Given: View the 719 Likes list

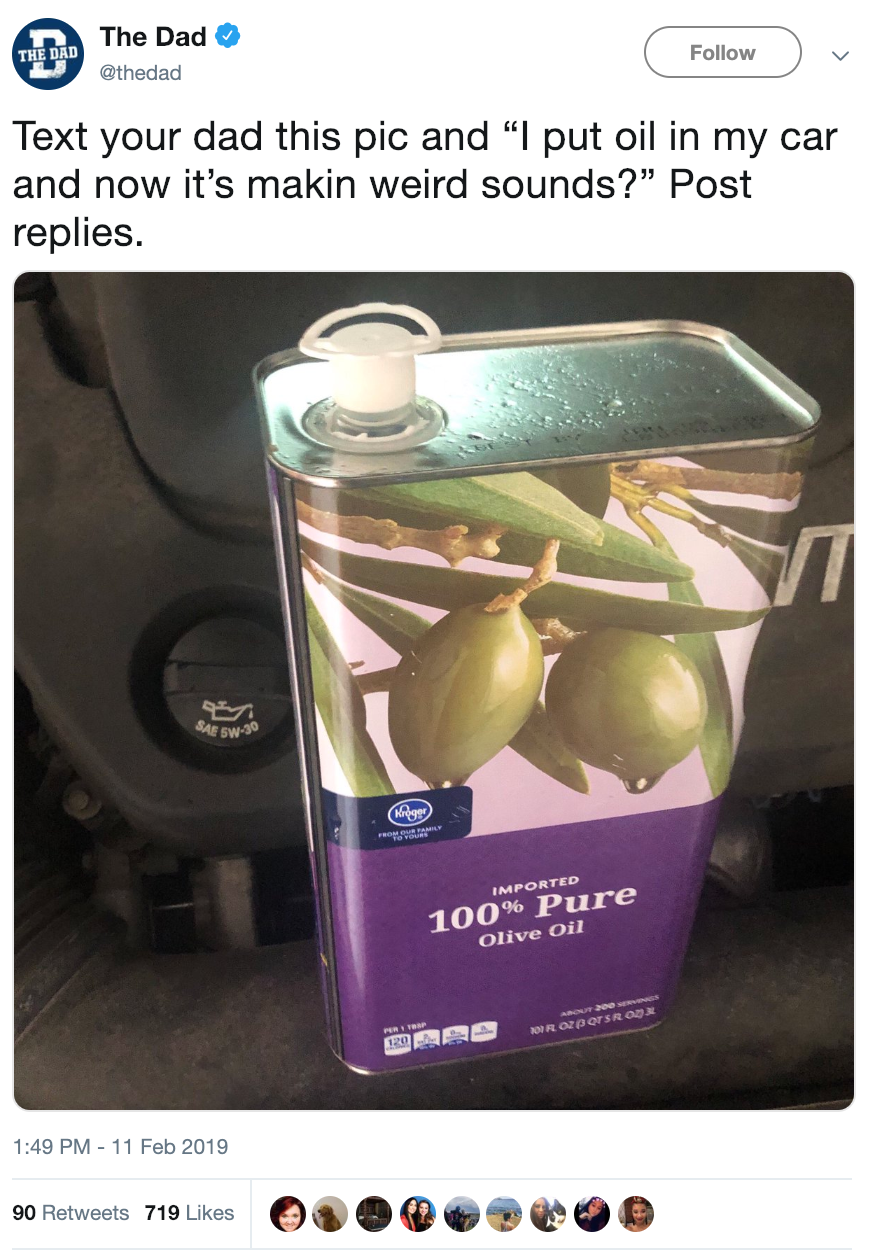Looking at the screenshot, I should (x=190, y=1213).
